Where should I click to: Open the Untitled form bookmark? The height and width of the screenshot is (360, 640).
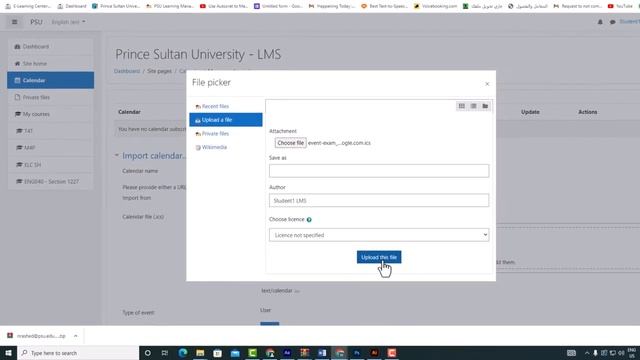click(278, 6)
